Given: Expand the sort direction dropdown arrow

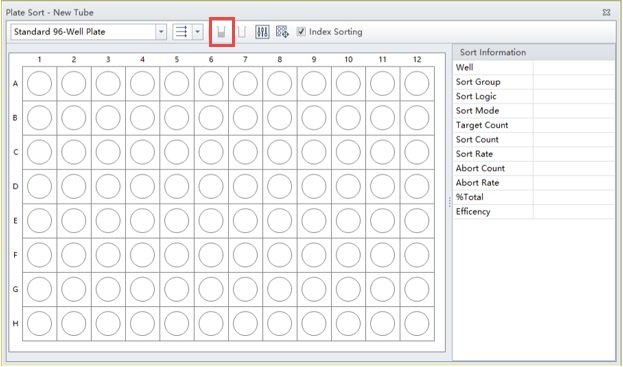Looking at the screenshot, I should [197, 32].
